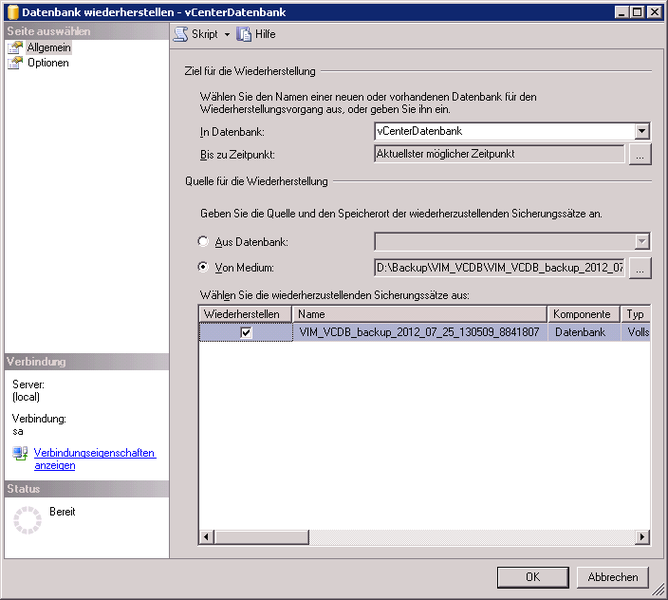Click the Name column header

point(420,314)
